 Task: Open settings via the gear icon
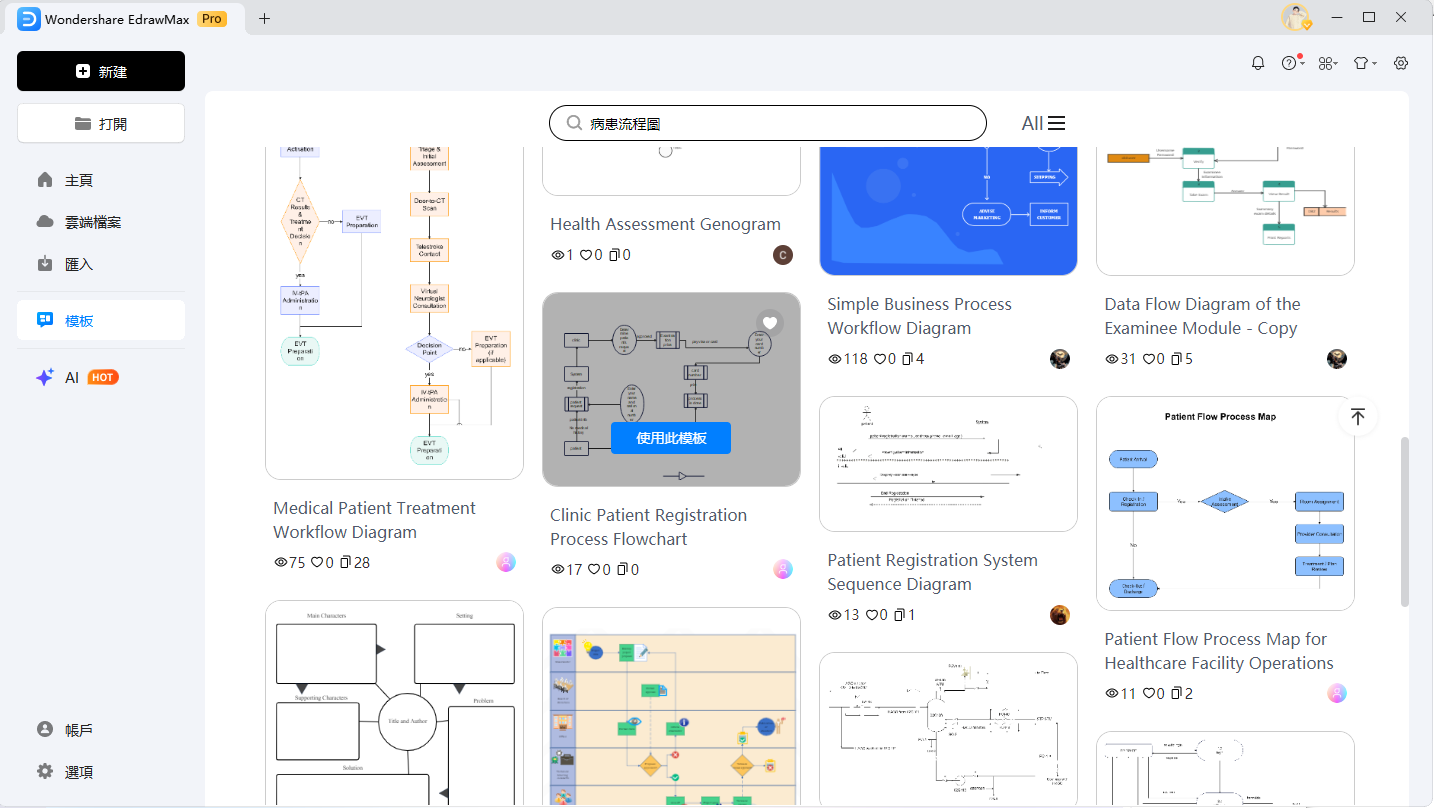pyautogui.click(x=1401, y=63)
